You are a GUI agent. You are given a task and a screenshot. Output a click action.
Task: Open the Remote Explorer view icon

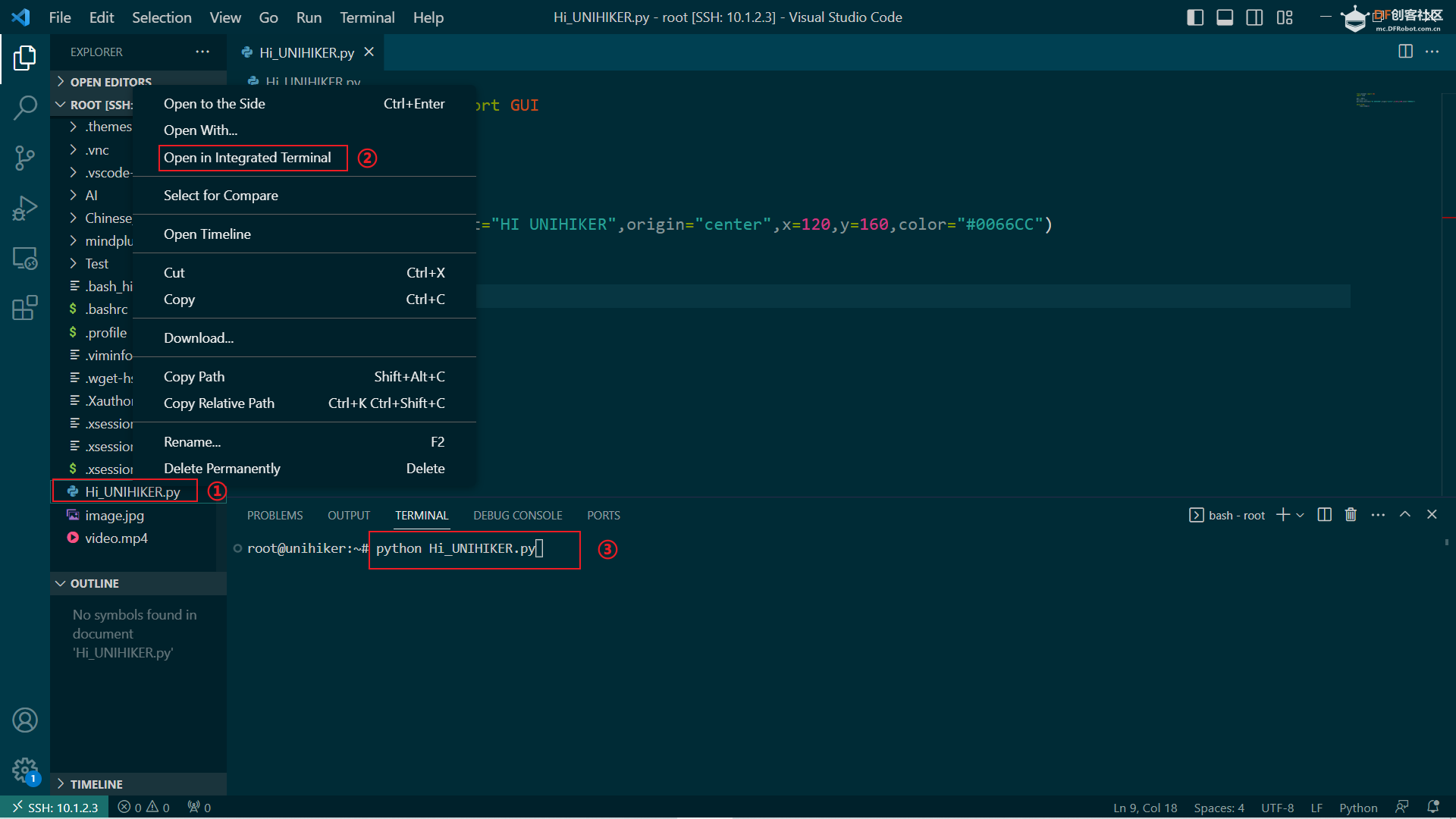24,258
